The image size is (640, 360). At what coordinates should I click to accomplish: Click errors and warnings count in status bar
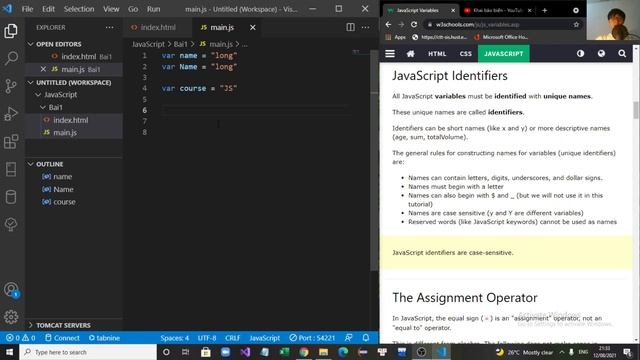coord(20,338)
